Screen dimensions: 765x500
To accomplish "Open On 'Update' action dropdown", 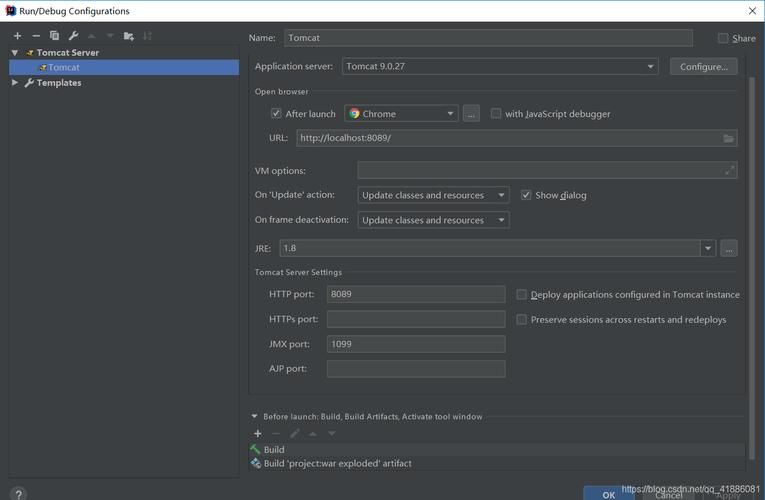I will click(433, 195).
